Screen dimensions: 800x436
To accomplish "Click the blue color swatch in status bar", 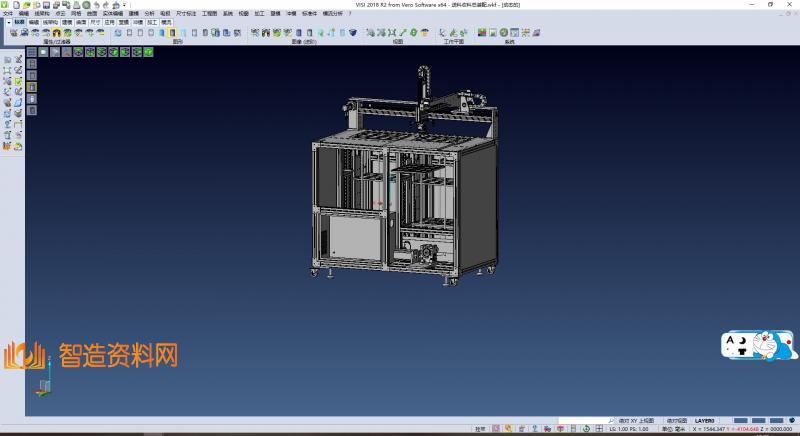I will pos(741,421).
